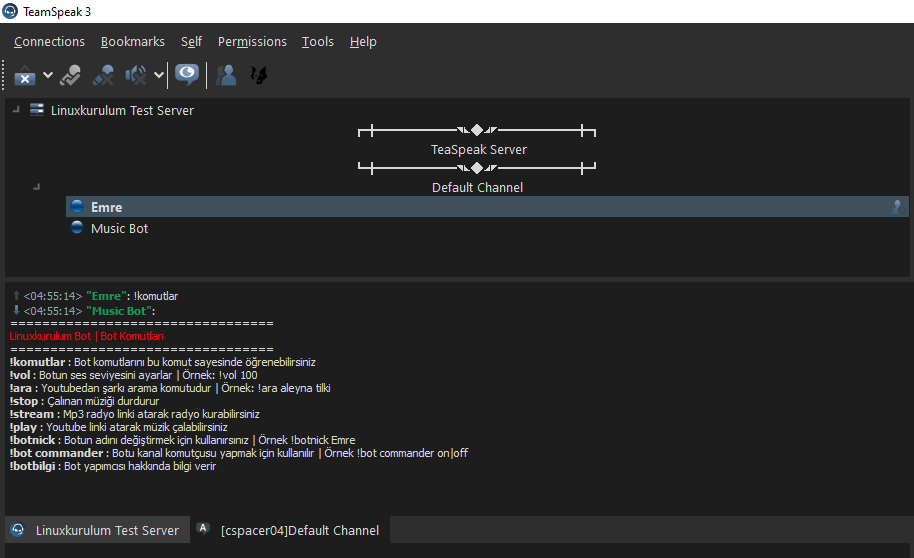Open the Self menu
This screenshot has height=558, width=914.
pos(191,42)
